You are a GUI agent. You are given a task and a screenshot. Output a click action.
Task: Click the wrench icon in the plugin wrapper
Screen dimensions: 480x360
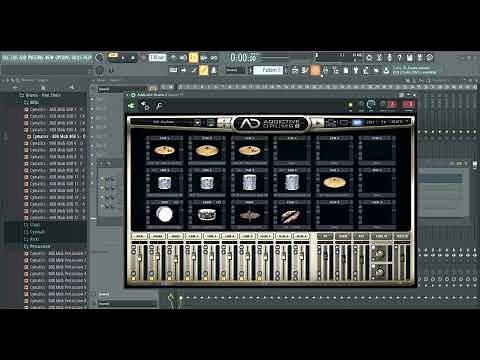click(159, 106)
